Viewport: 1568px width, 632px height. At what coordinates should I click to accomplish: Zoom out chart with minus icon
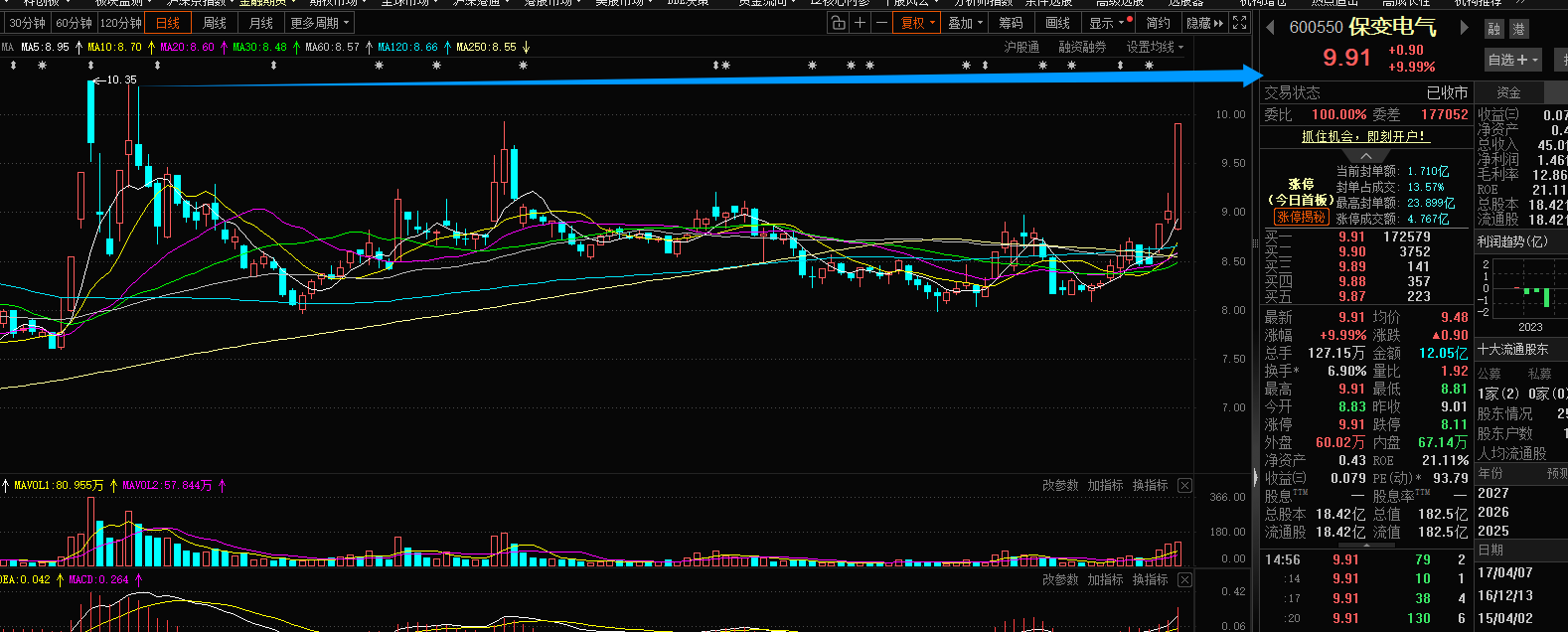880,23
